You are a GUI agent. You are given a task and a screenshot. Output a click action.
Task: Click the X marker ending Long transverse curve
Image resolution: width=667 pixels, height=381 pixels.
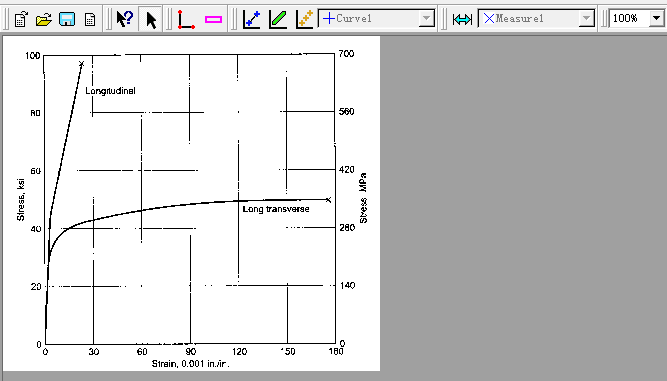point(328,199)
